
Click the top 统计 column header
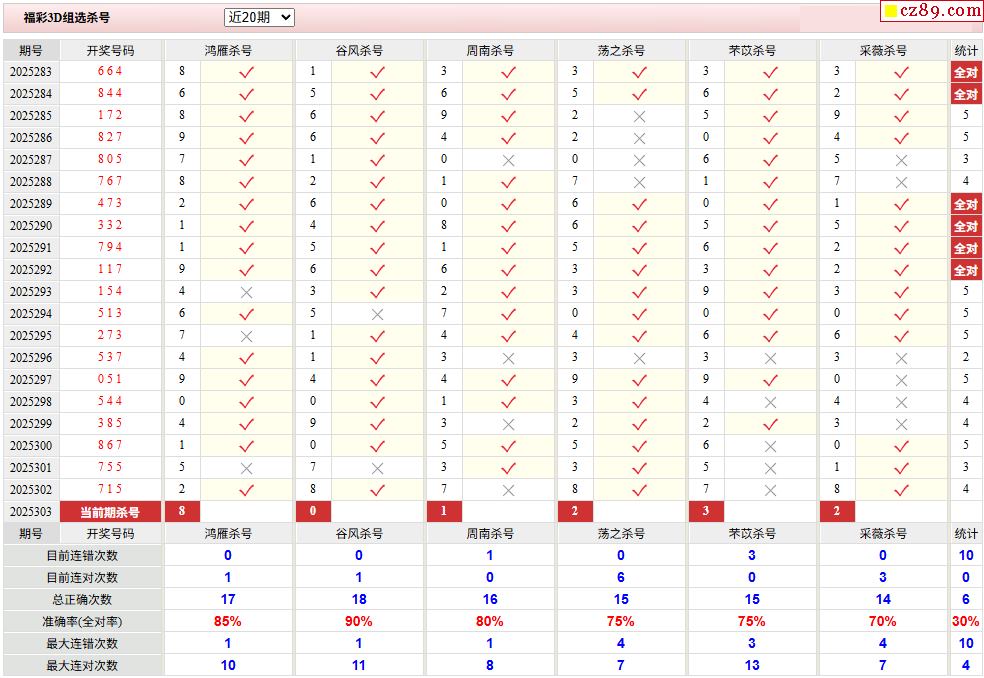966,51
